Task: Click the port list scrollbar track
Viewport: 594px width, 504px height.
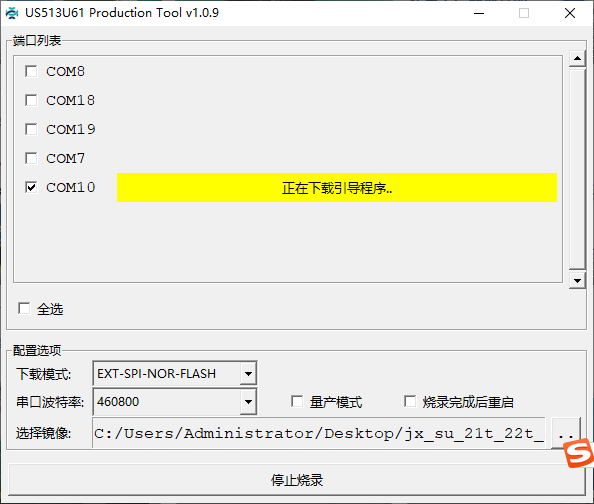Action: [x=577, y=169]
